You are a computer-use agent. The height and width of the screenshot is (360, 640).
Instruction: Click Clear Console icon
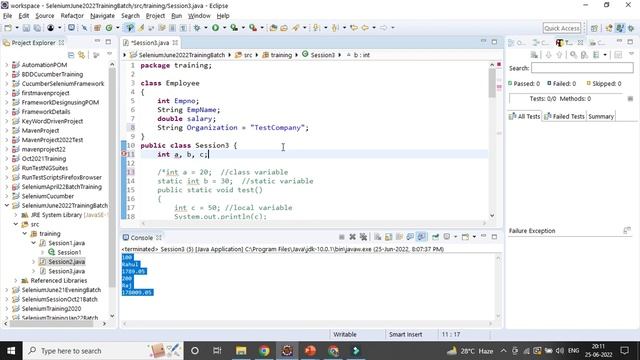(x=378, y=237)
